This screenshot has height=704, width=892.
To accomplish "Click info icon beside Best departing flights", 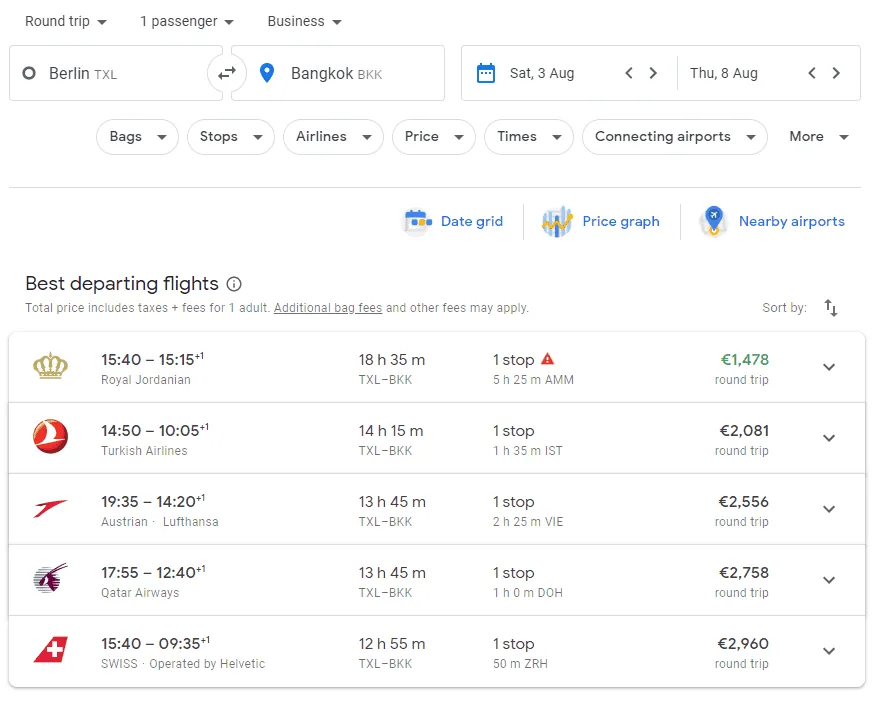I will (x=234, y=284).
